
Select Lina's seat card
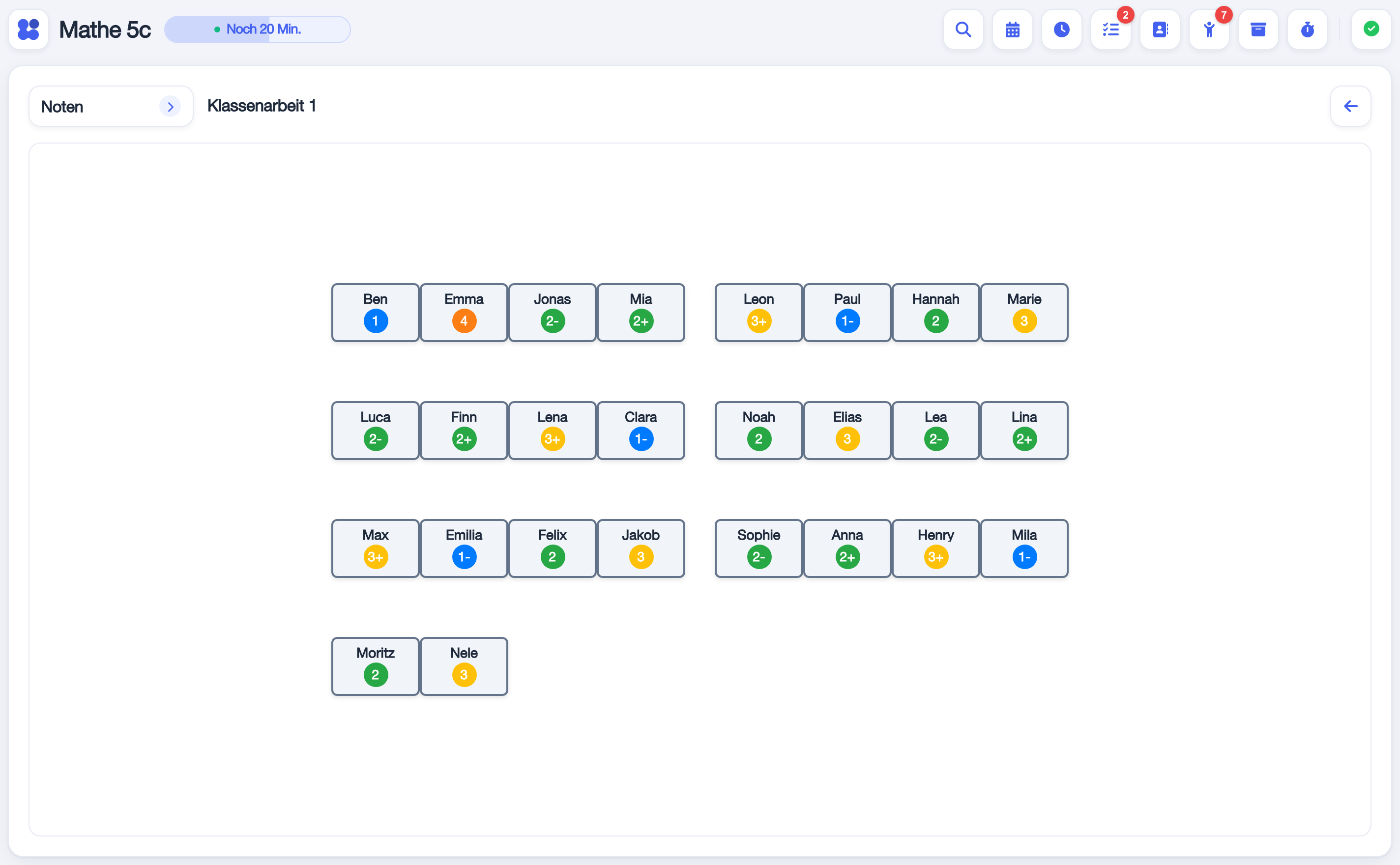pos(1024,430)
